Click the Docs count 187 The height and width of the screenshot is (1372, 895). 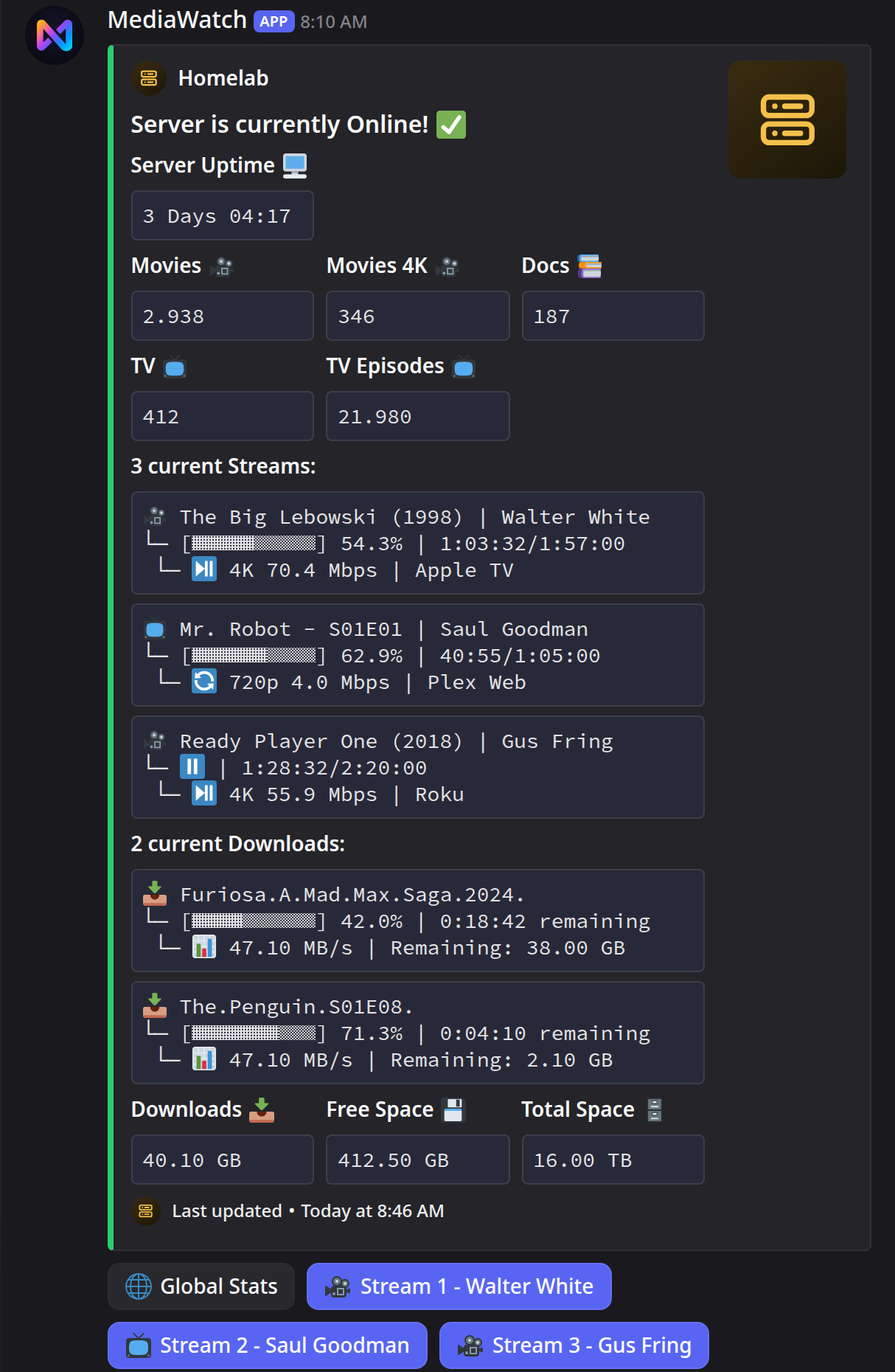click(x=551, y=316)
